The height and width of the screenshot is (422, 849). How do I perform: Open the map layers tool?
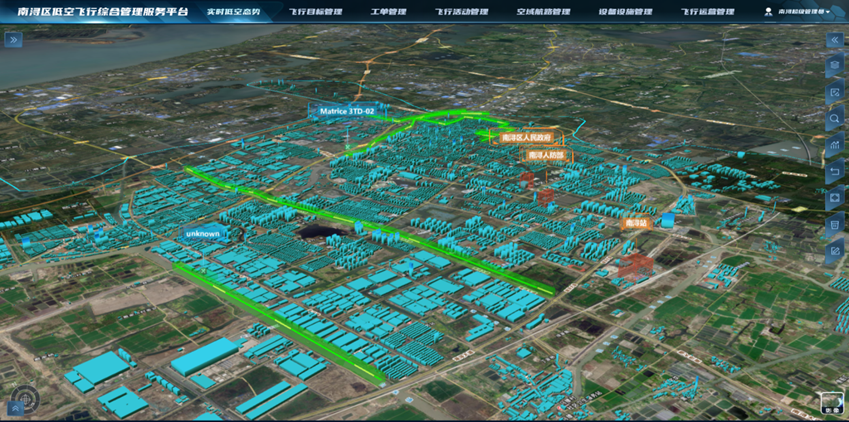tap(834, 66)
